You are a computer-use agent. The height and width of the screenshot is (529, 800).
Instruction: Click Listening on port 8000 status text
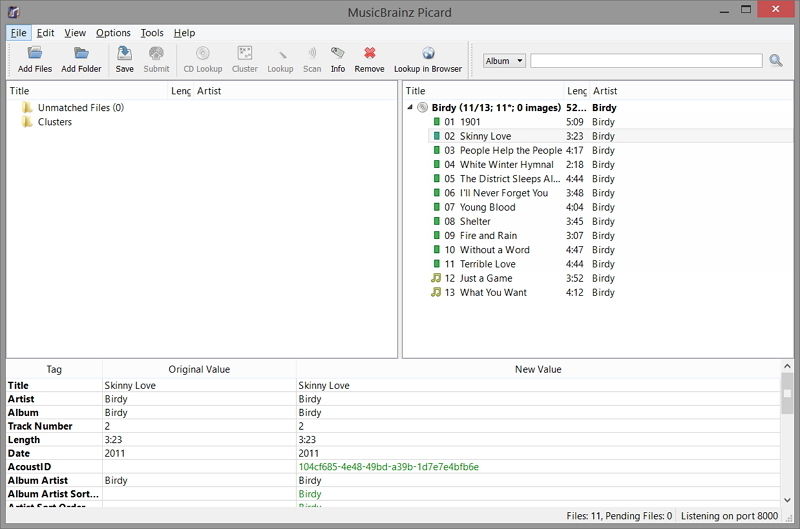(x=730, y=516)
